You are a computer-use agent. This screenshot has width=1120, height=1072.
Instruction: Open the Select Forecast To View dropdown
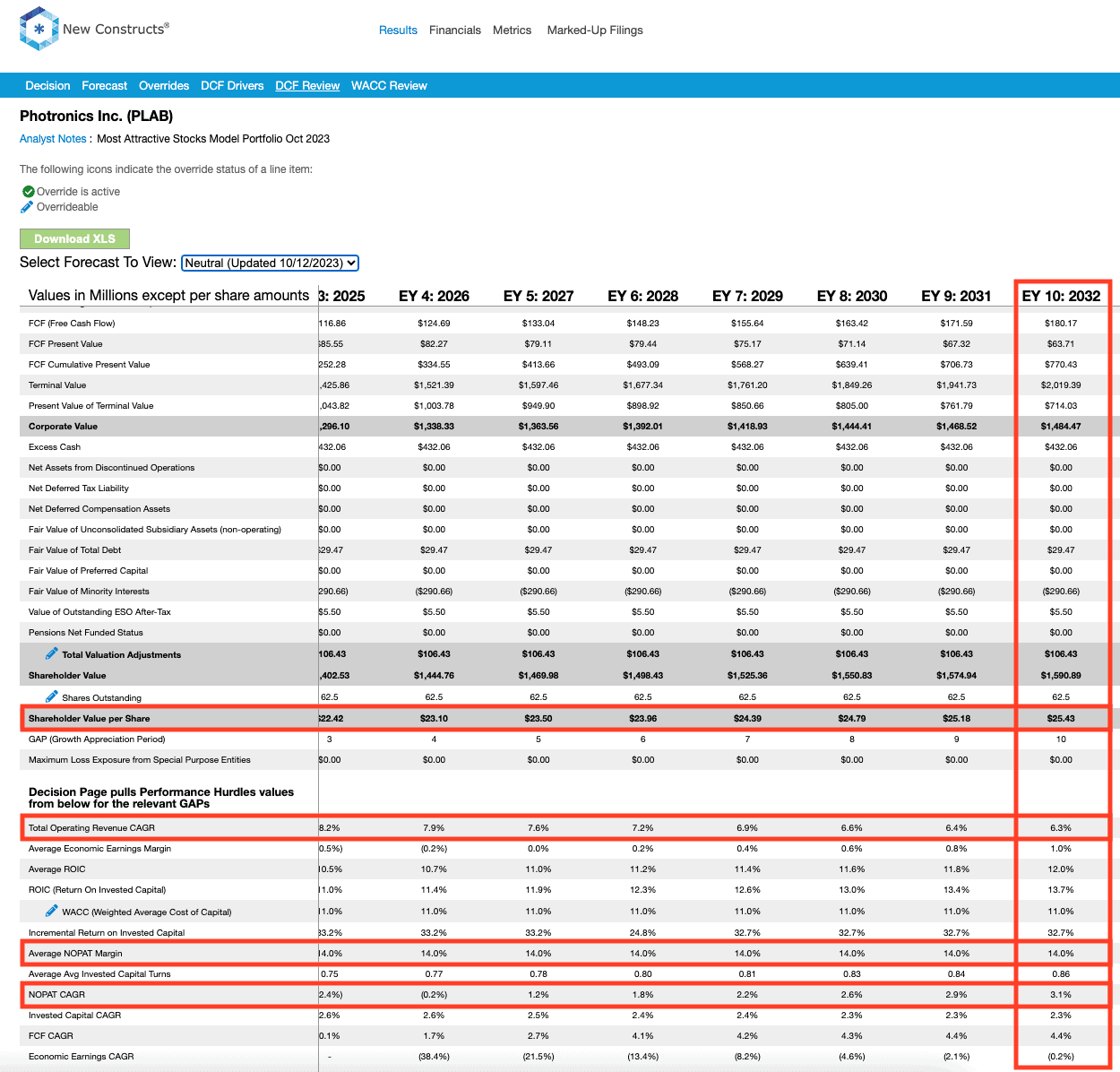pyautogui.click(x=270, y=263)
